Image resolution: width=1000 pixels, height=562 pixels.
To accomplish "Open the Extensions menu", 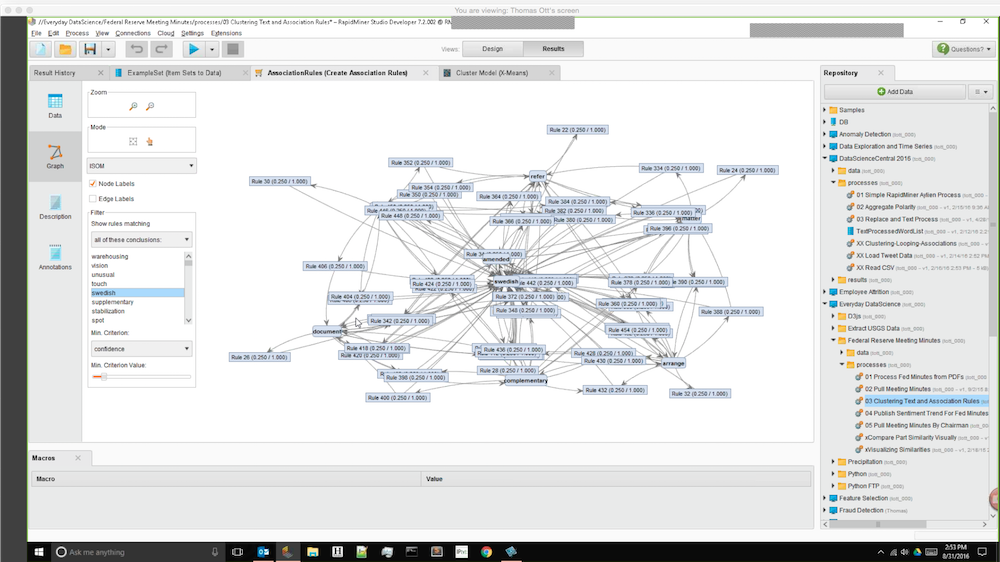I will pyautogui.click(x=226, y=33).
